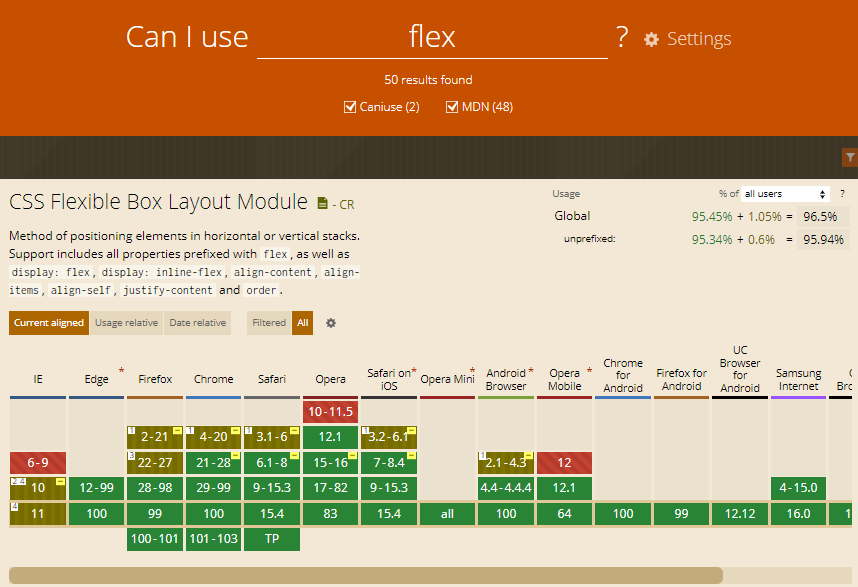Select Safari on iOS 3.2-6.1 cell
858x587 pixels.
[x=389, y=437]
